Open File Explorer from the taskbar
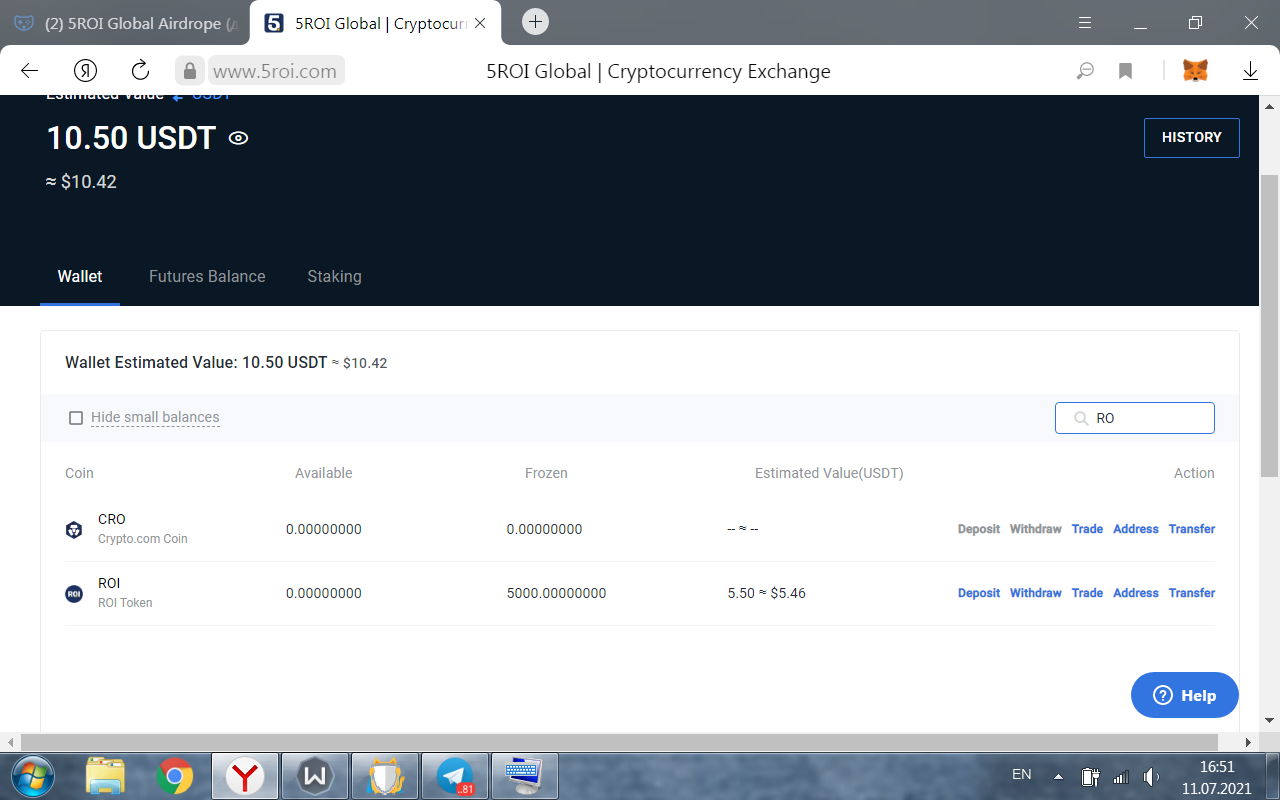 (105, 775)
